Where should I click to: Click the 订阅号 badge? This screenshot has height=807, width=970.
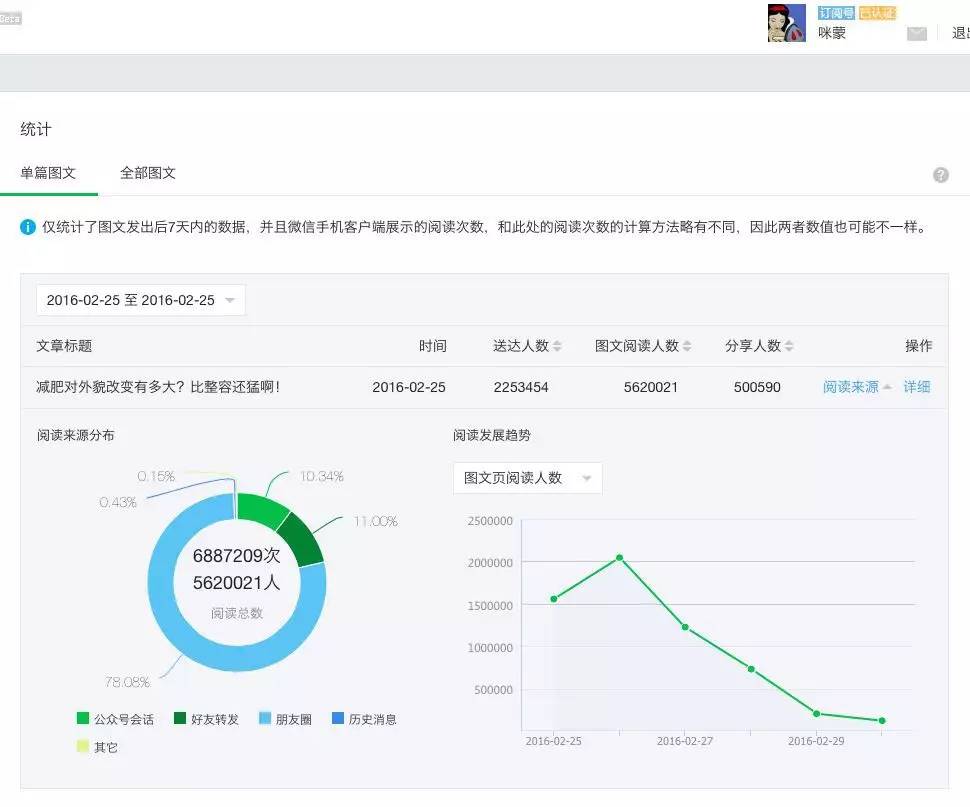(836, 13)
